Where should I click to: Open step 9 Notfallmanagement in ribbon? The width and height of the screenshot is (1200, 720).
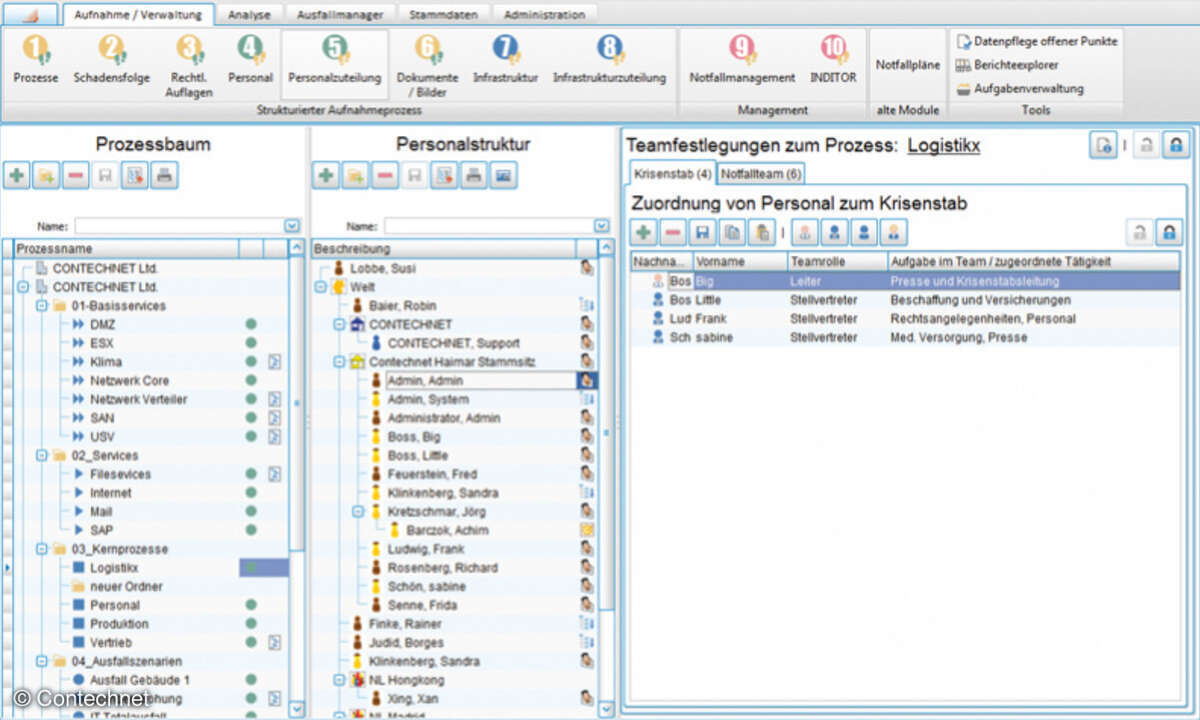pos(742,59)
